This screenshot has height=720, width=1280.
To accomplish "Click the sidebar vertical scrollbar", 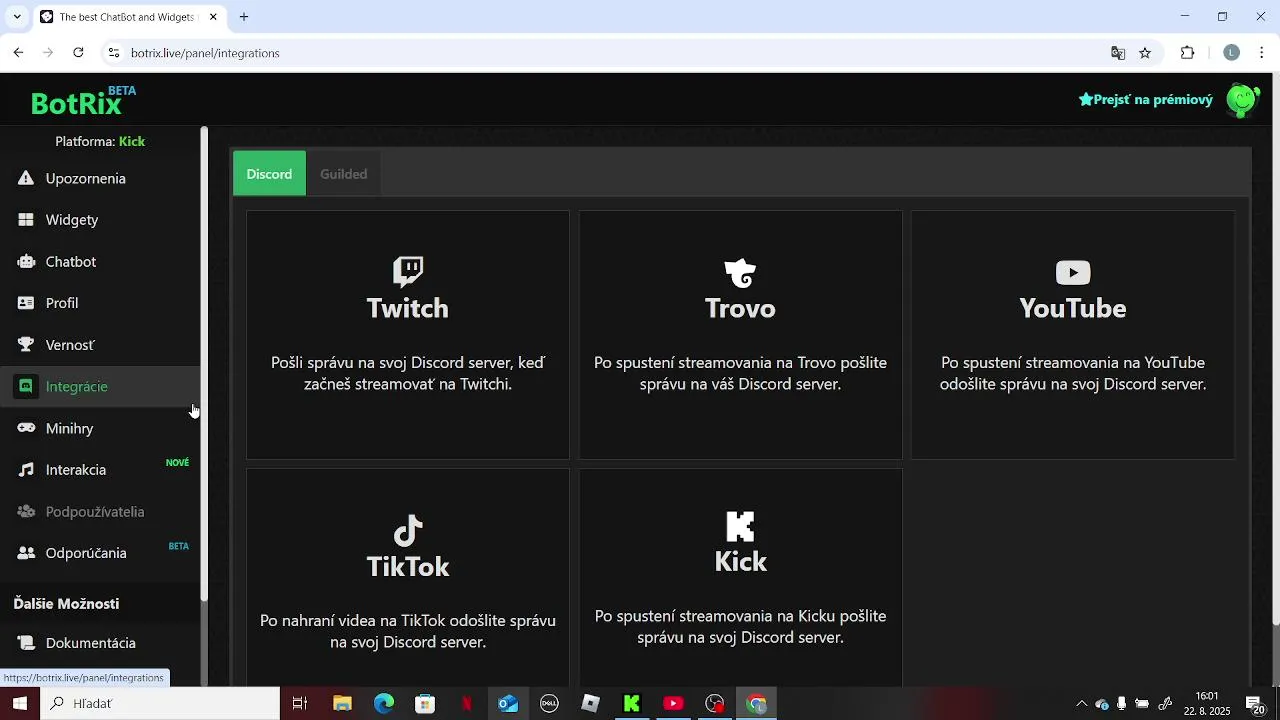I will click(x=204, y=363).
